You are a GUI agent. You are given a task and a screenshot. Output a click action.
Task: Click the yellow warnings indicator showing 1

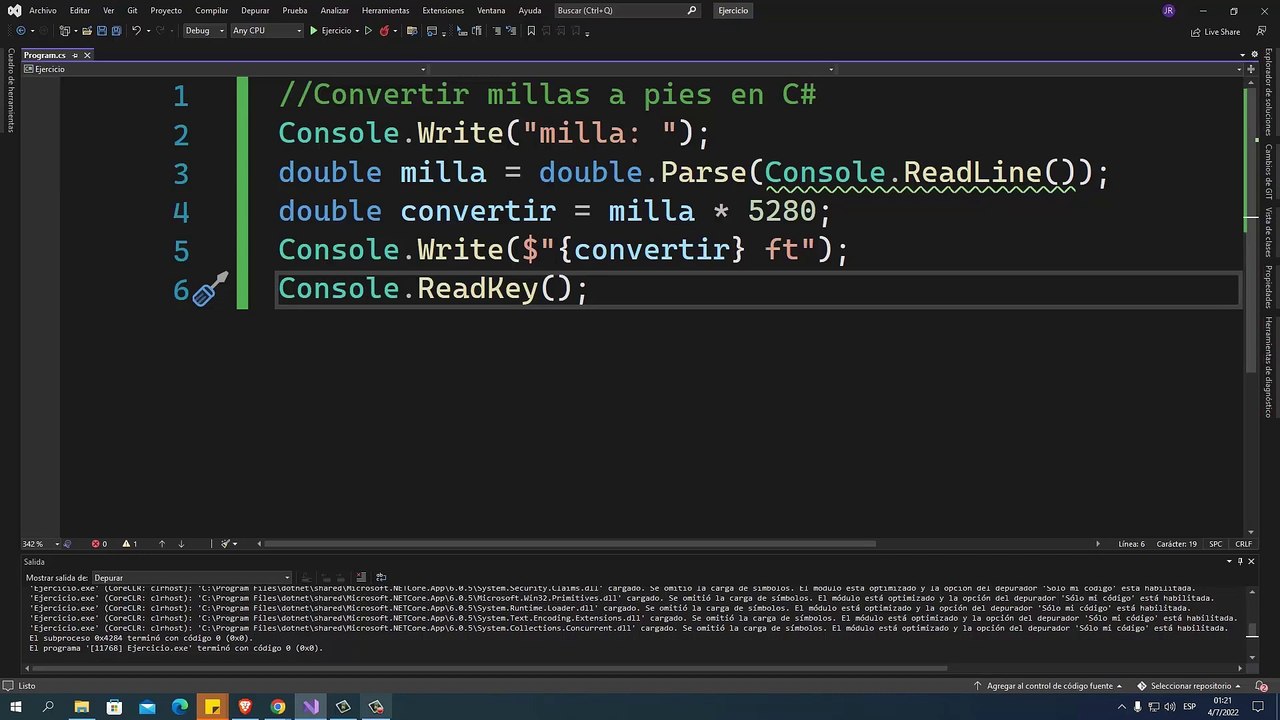(129, 544)
